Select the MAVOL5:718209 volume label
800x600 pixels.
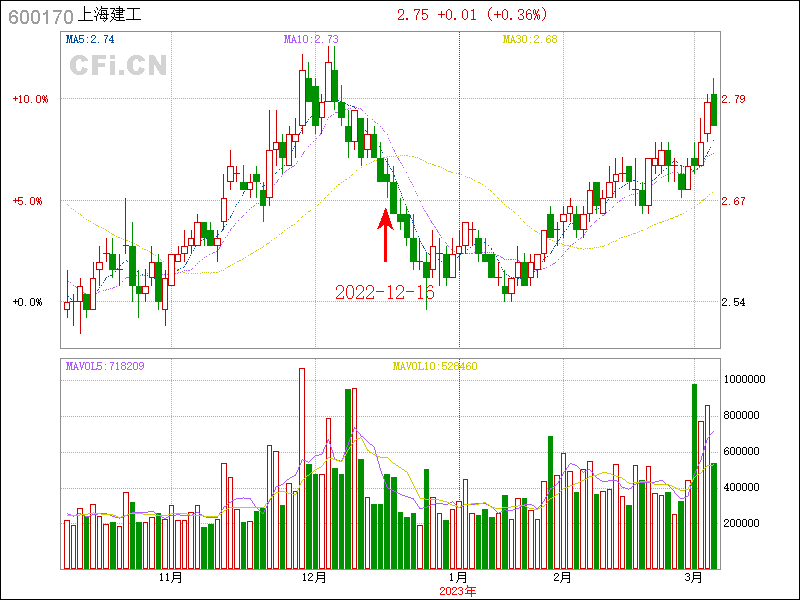pyautogui.click(x=105, y=366)
